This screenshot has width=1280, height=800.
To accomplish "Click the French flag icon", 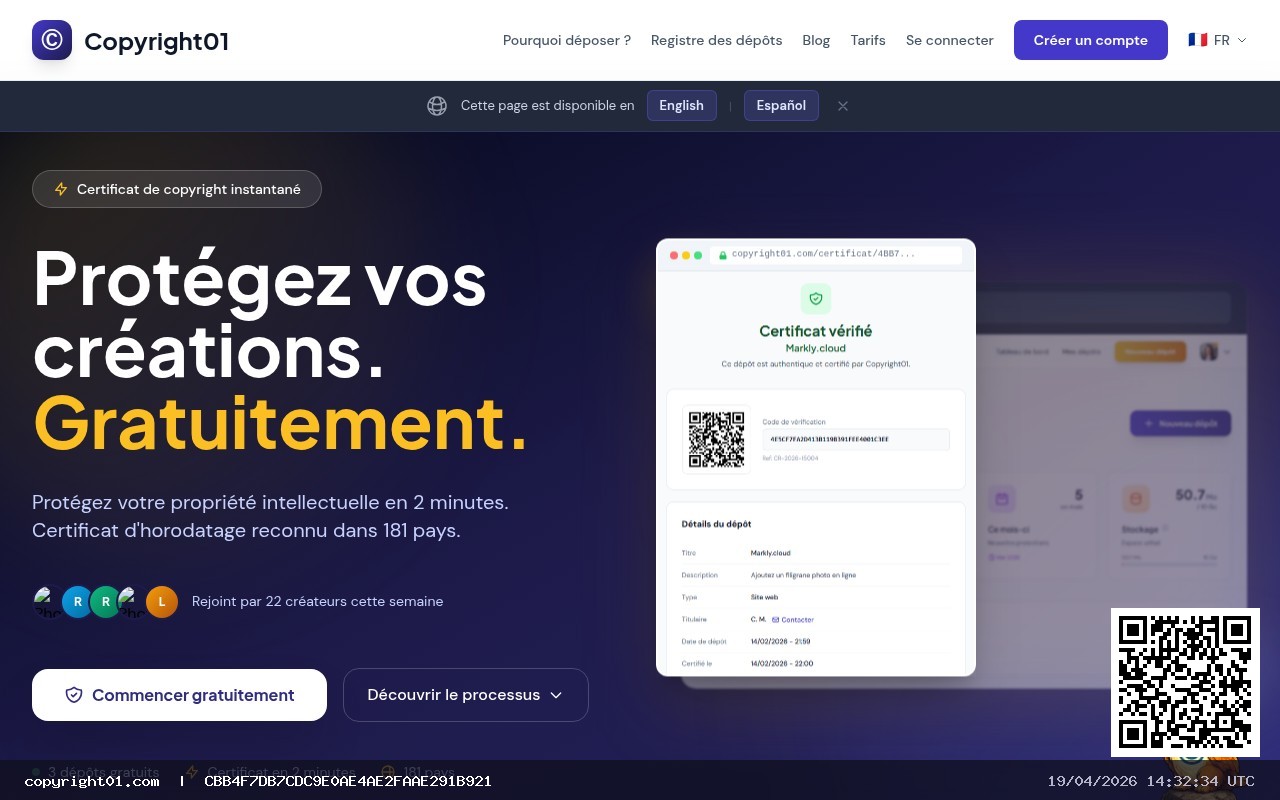I will tap(1197, 40).
